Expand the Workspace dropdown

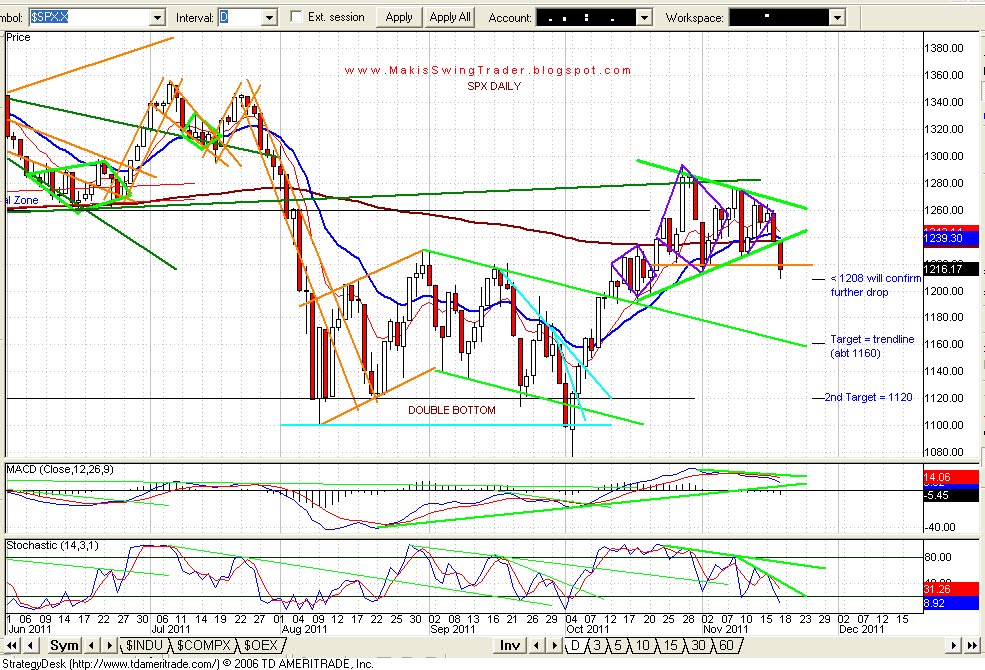pos(837,18)
